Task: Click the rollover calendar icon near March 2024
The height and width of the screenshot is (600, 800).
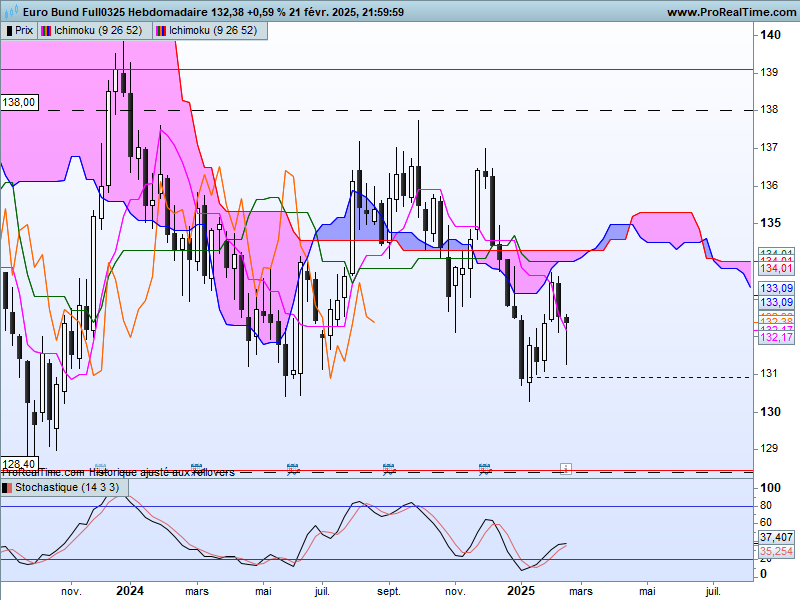Action: [196, 468]
